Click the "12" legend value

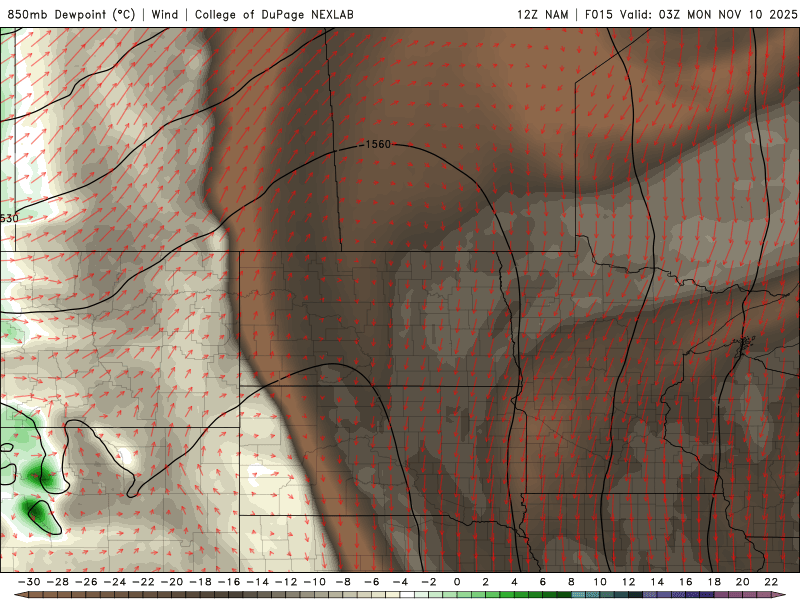point(629,582)
